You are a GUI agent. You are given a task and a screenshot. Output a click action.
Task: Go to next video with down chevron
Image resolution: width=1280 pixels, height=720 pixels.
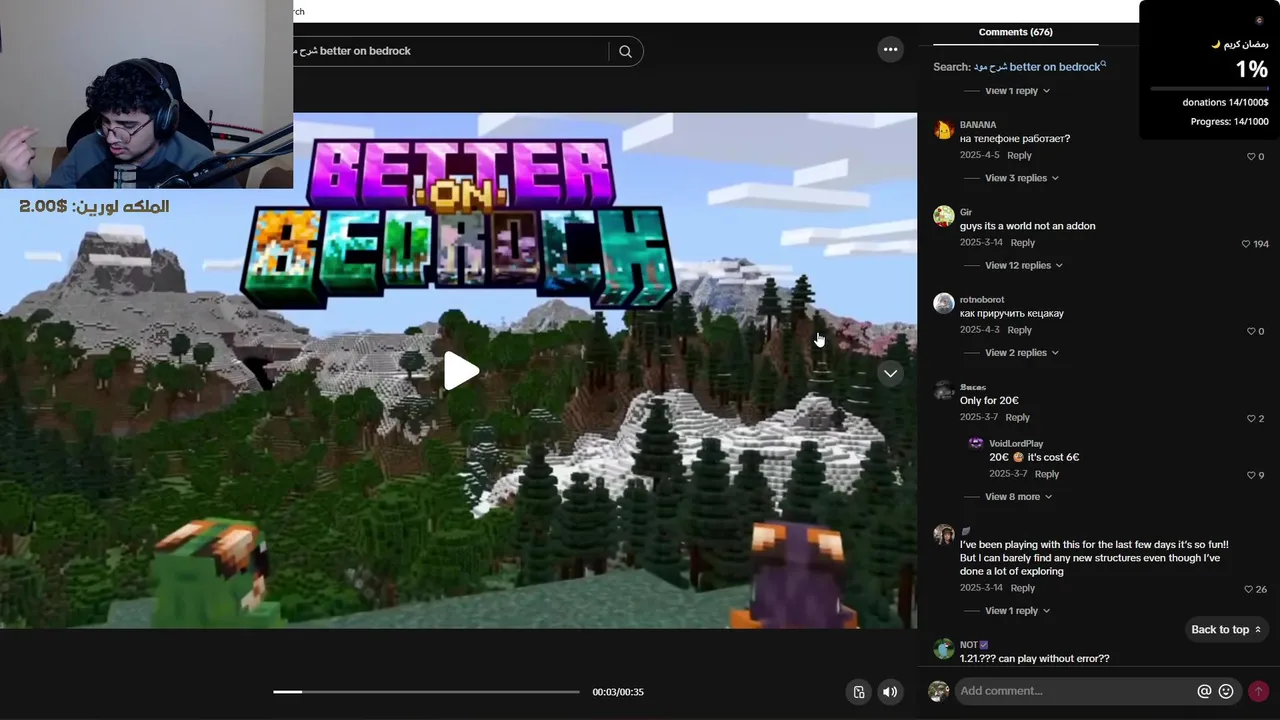point(890,373)
